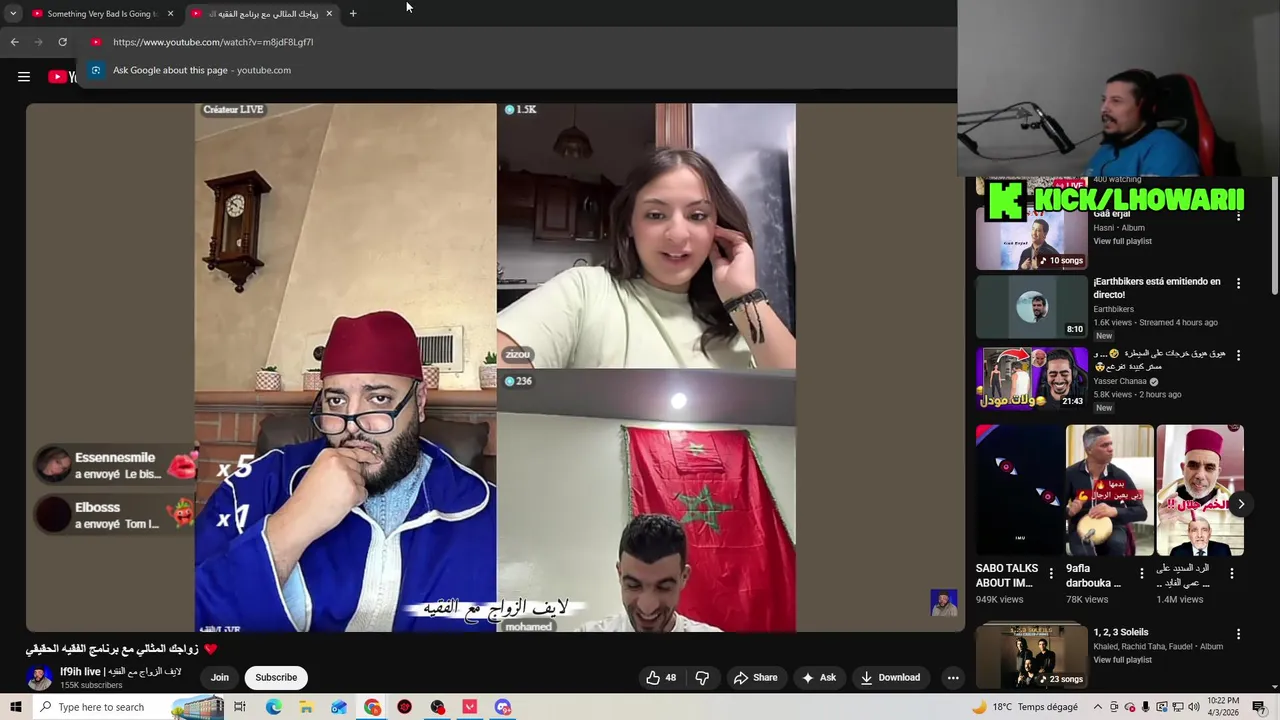Click '1, 2, 3 Soleils' album title
1280x720 pixels.
pos(1121,632)
